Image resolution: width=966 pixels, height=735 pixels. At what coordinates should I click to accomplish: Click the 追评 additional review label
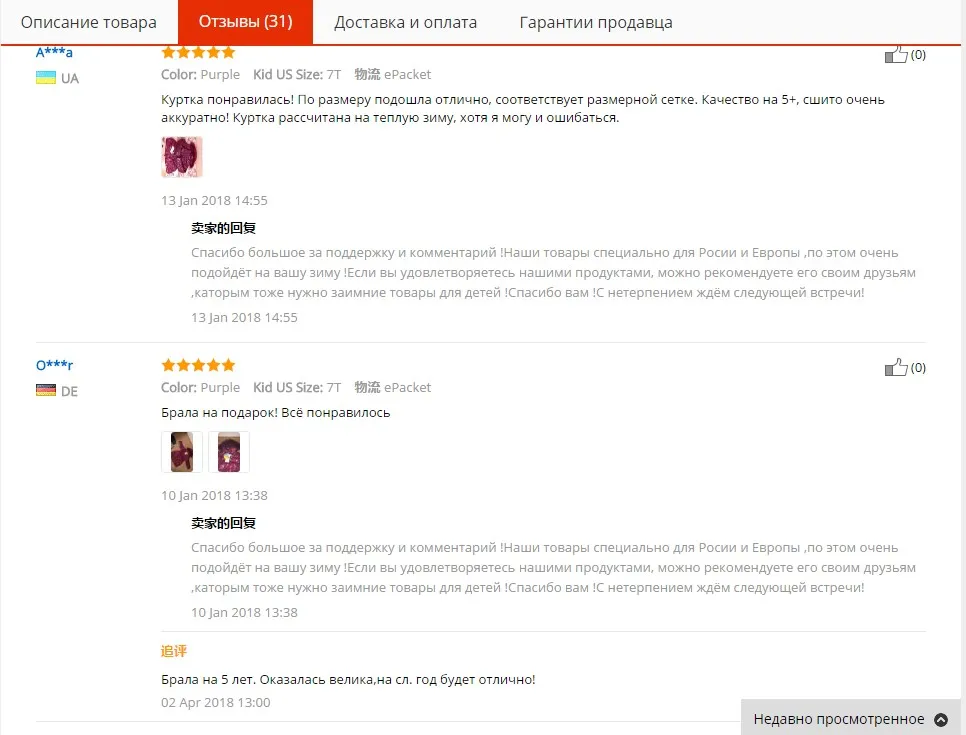pyautogui.click(x=174, y=651)
